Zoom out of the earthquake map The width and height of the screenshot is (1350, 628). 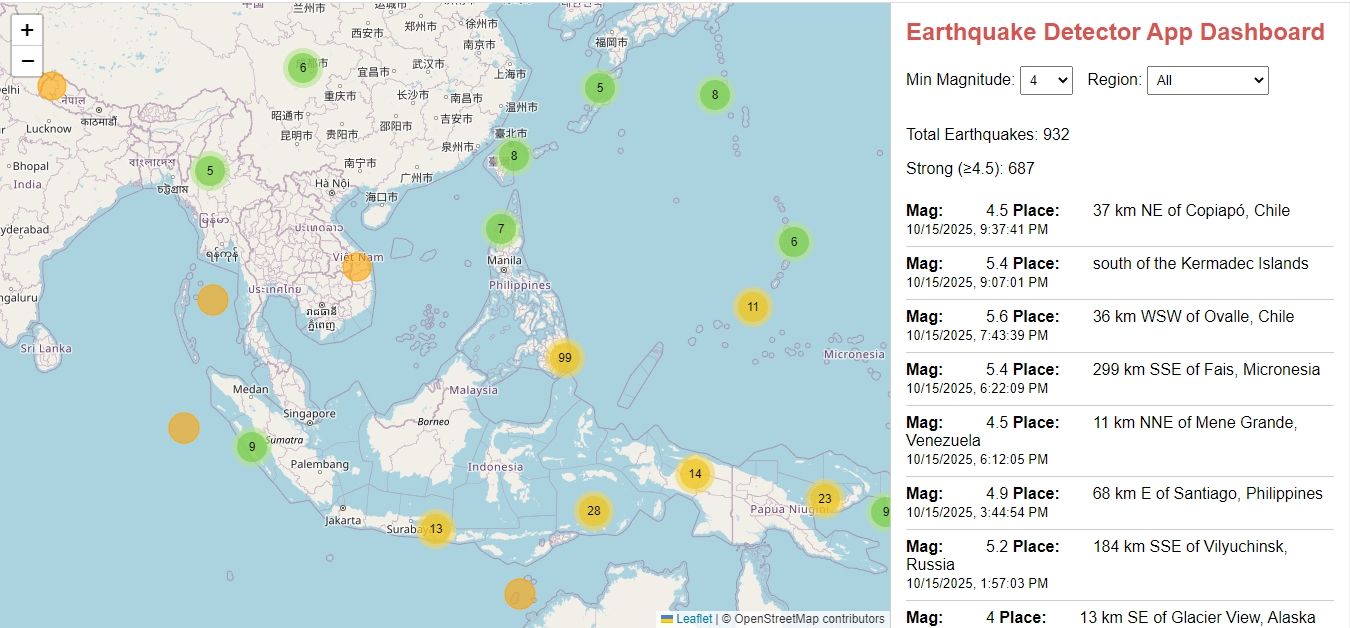point(27,61)
